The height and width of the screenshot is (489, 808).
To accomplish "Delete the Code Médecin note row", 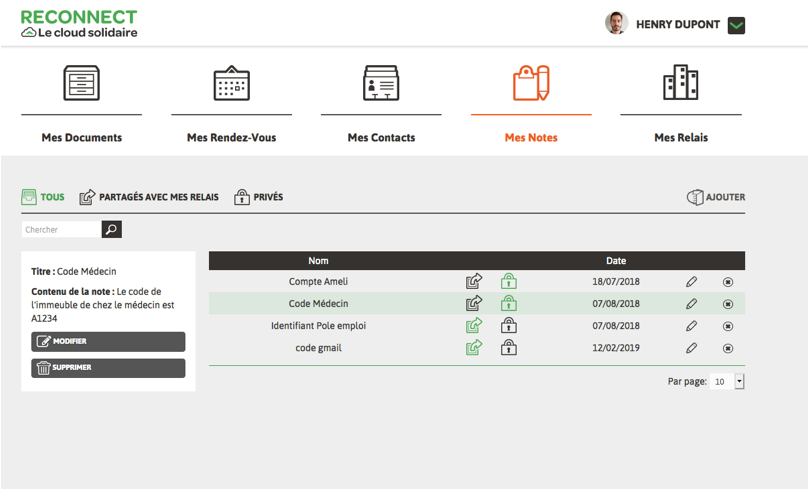I will click(728, 304).
